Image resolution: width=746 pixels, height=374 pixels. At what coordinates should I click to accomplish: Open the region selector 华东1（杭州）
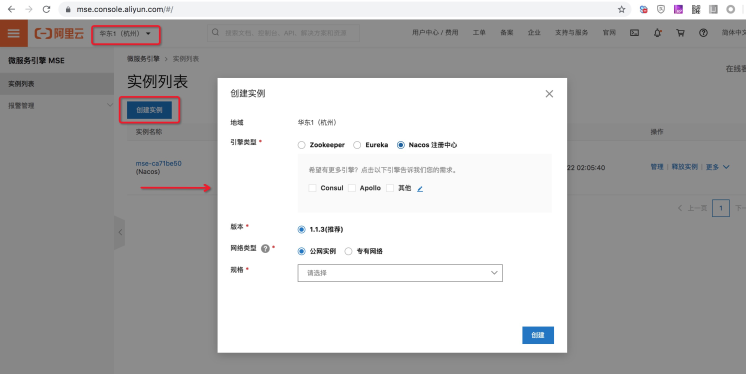point(126,34)
